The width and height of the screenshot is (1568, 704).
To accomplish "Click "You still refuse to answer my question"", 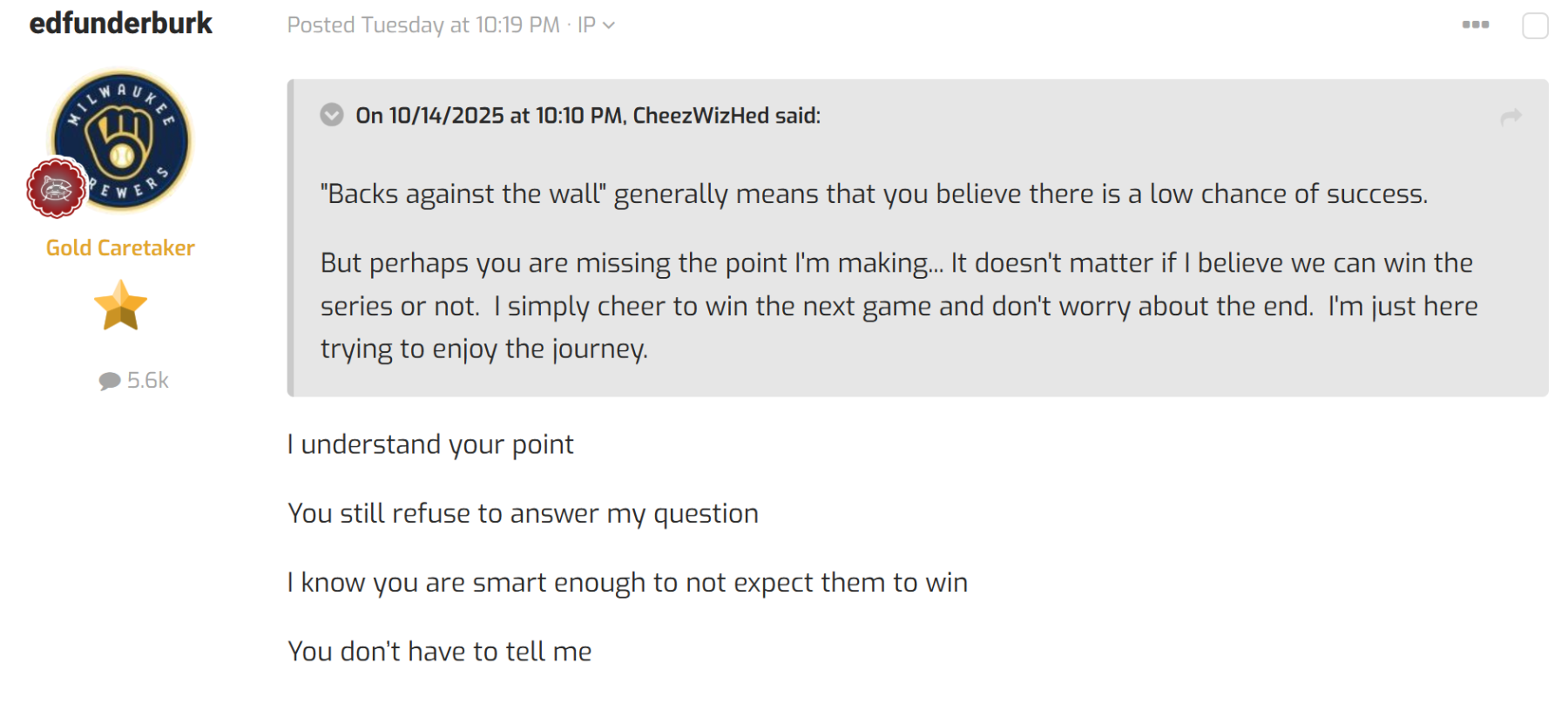I will [x=523, y=513].
